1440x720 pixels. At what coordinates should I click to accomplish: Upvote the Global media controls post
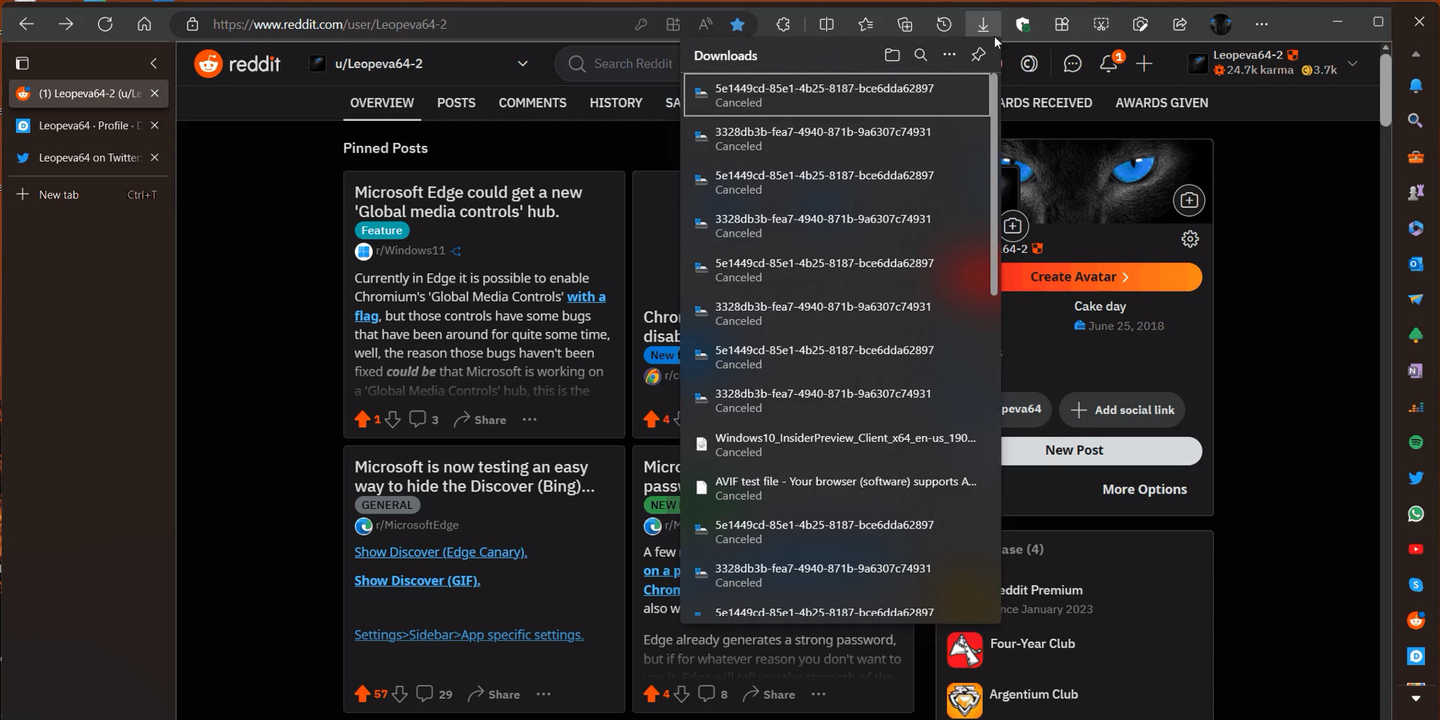(x=362, y=420)
